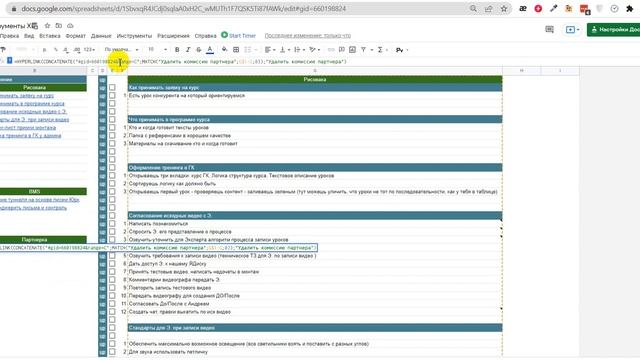Click the merge cells icon

click(248, 49)
